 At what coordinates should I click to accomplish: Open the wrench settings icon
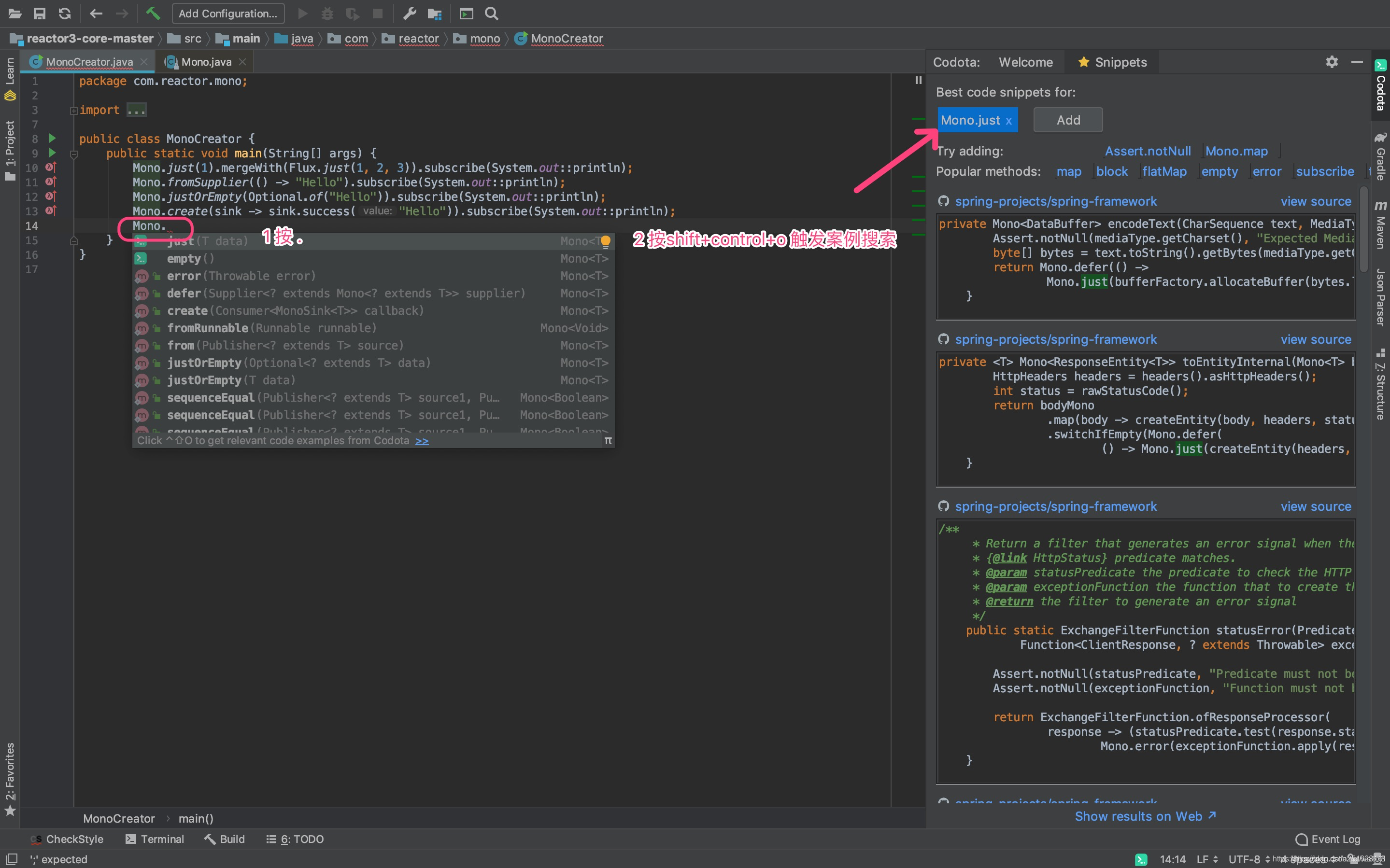pyautogui.click(x=410, y=13)
